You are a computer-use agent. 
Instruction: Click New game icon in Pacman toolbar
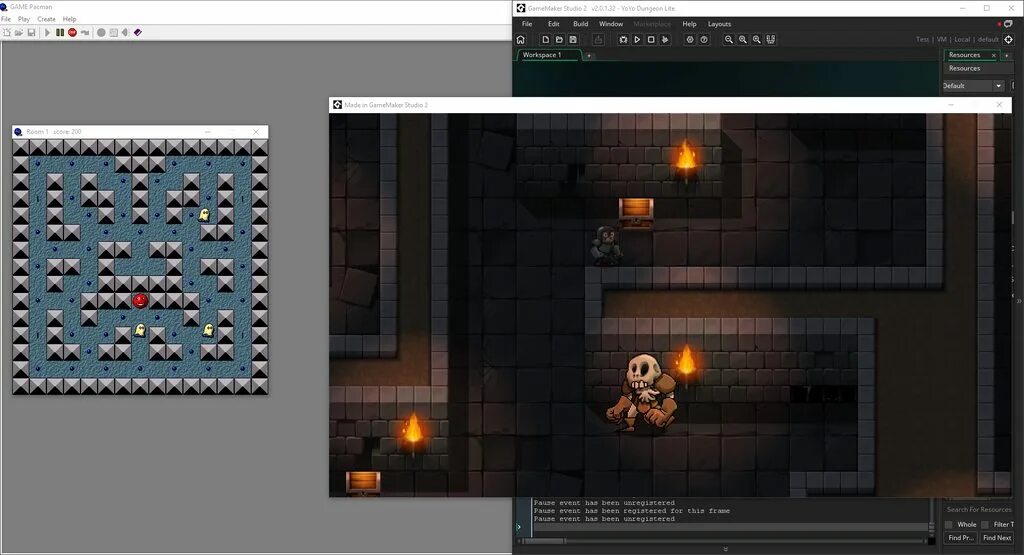pos(7,32)
